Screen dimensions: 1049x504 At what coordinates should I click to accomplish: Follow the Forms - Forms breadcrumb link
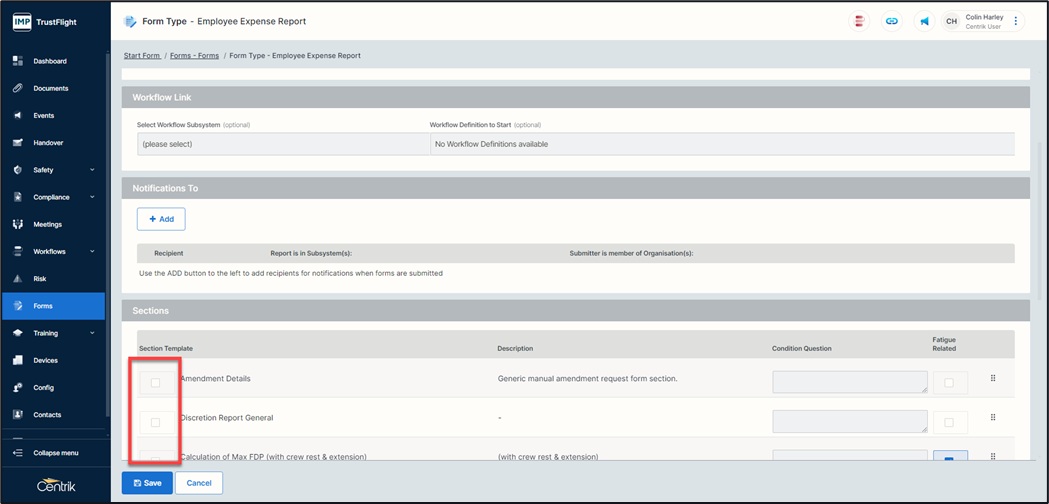coord(195,56)
